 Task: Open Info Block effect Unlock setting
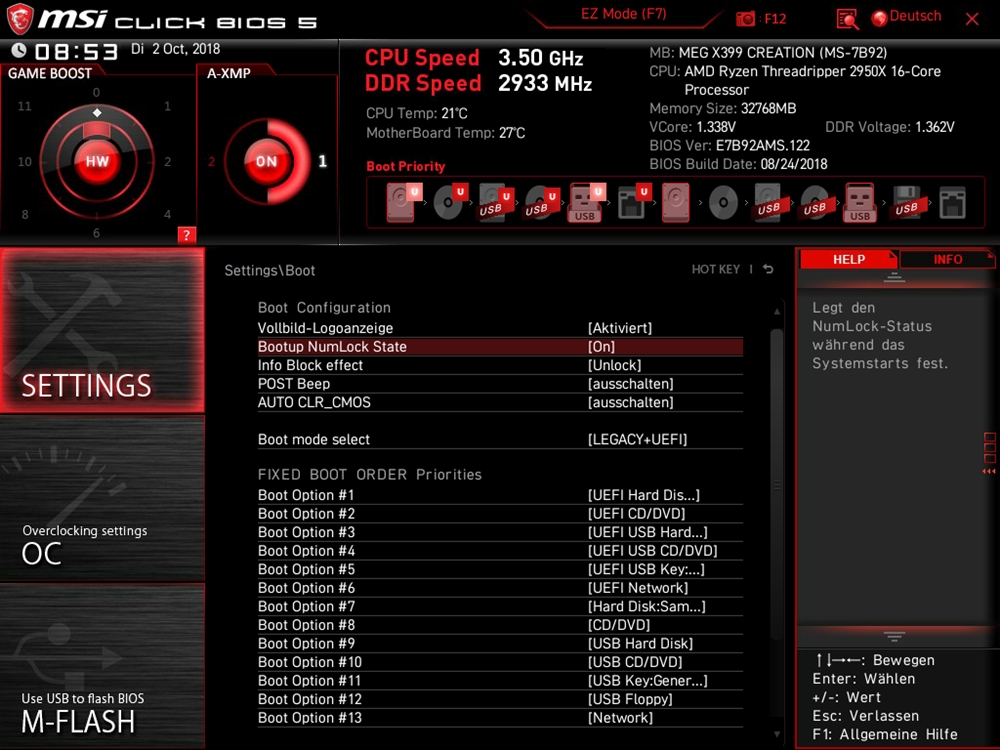(615, 365)
